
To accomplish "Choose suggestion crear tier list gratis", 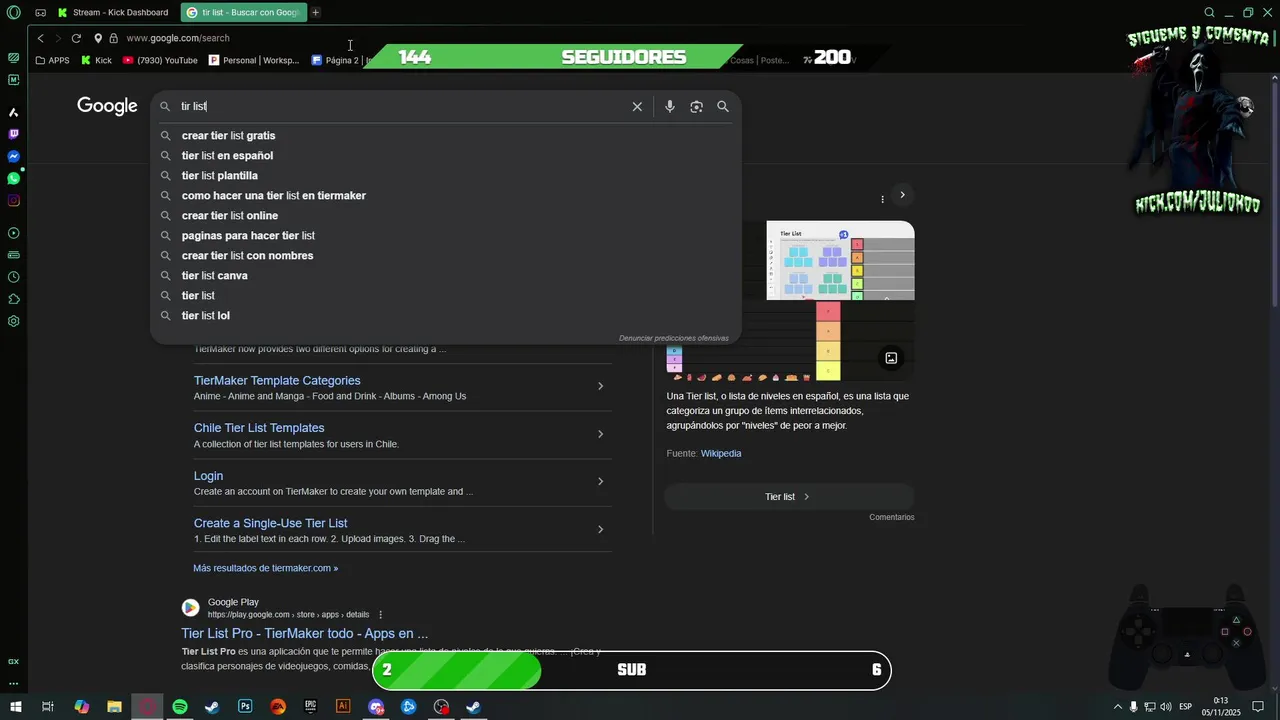I will coord(228,136).
